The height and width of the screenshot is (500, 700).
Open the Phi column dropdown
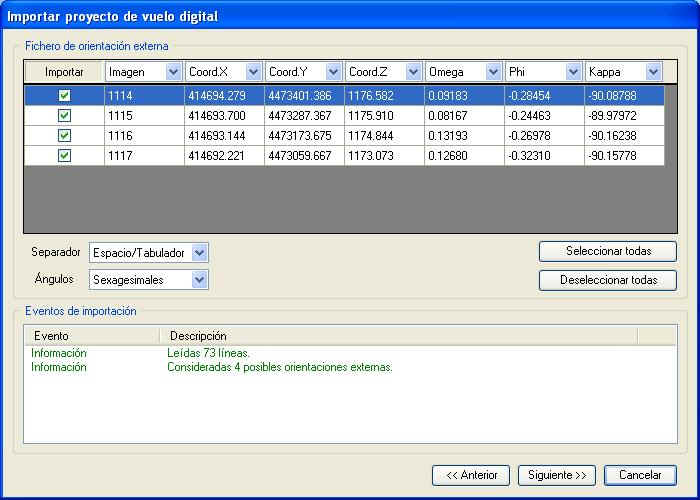[573, 72]
